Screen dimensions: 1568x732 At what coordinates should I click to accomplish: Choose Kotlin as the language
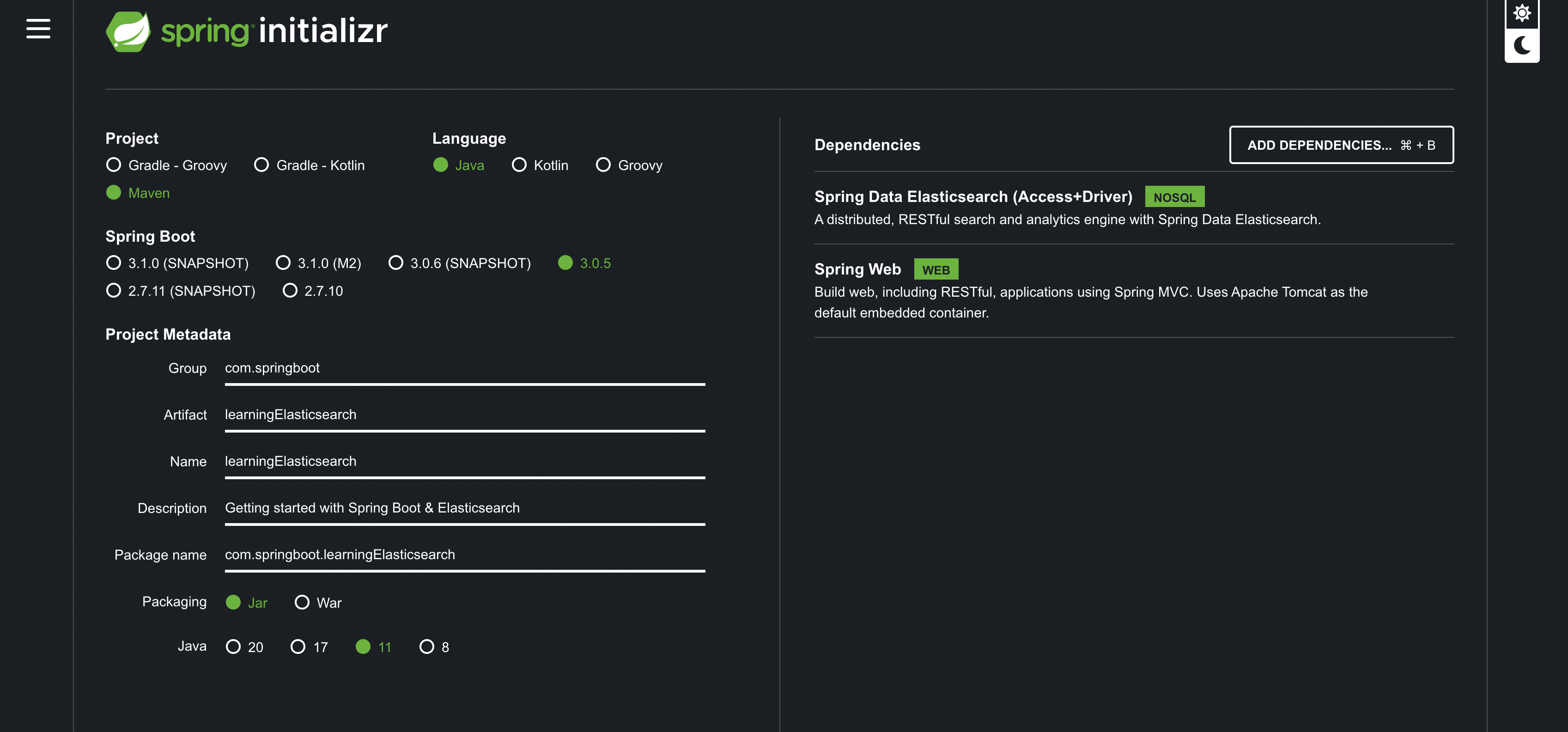pyautogui.click(x=519, y=165)
